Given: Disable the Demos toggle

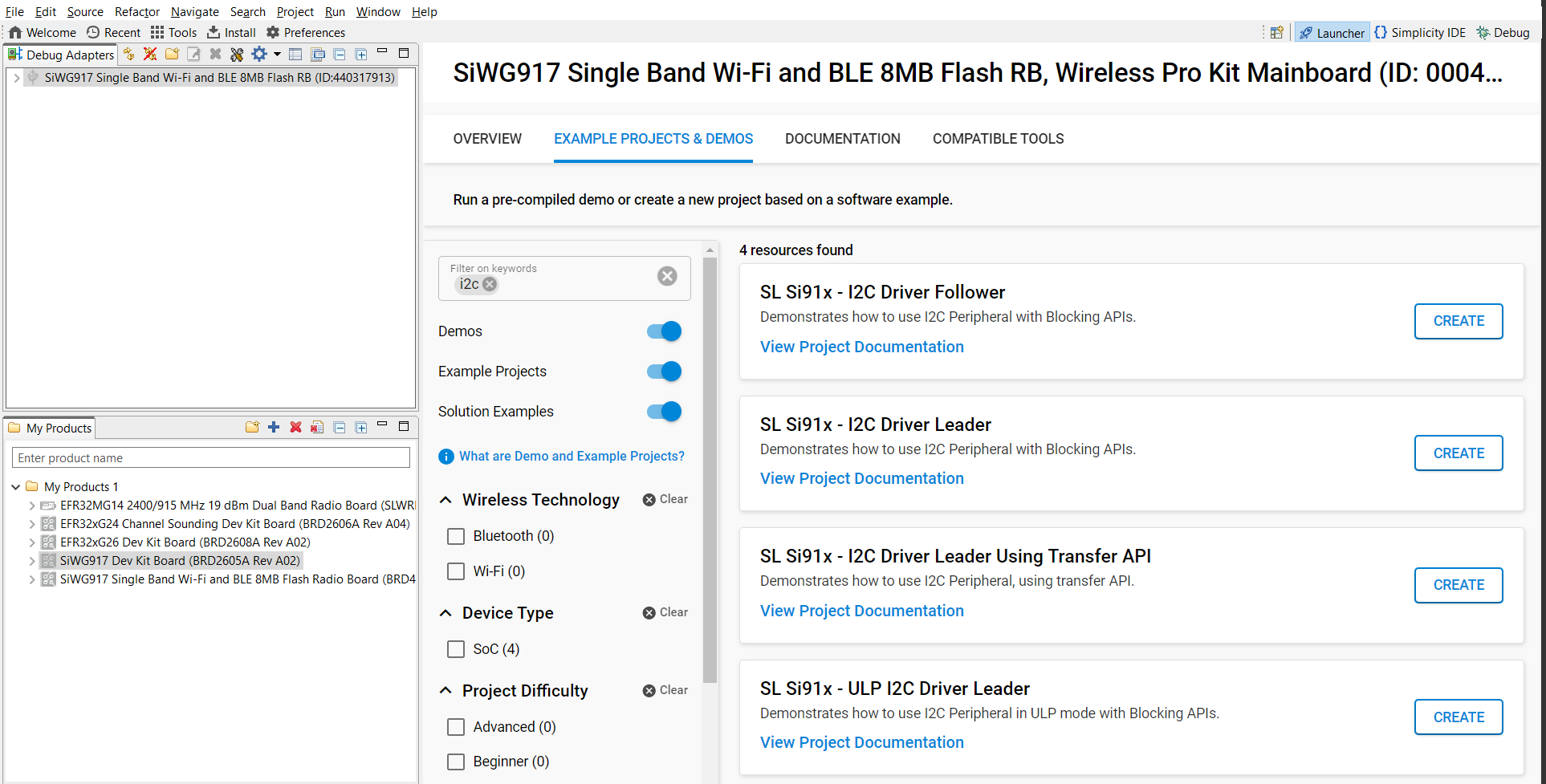Looking at the screenshot, I should pyautogui.click(x=663, y=331).
